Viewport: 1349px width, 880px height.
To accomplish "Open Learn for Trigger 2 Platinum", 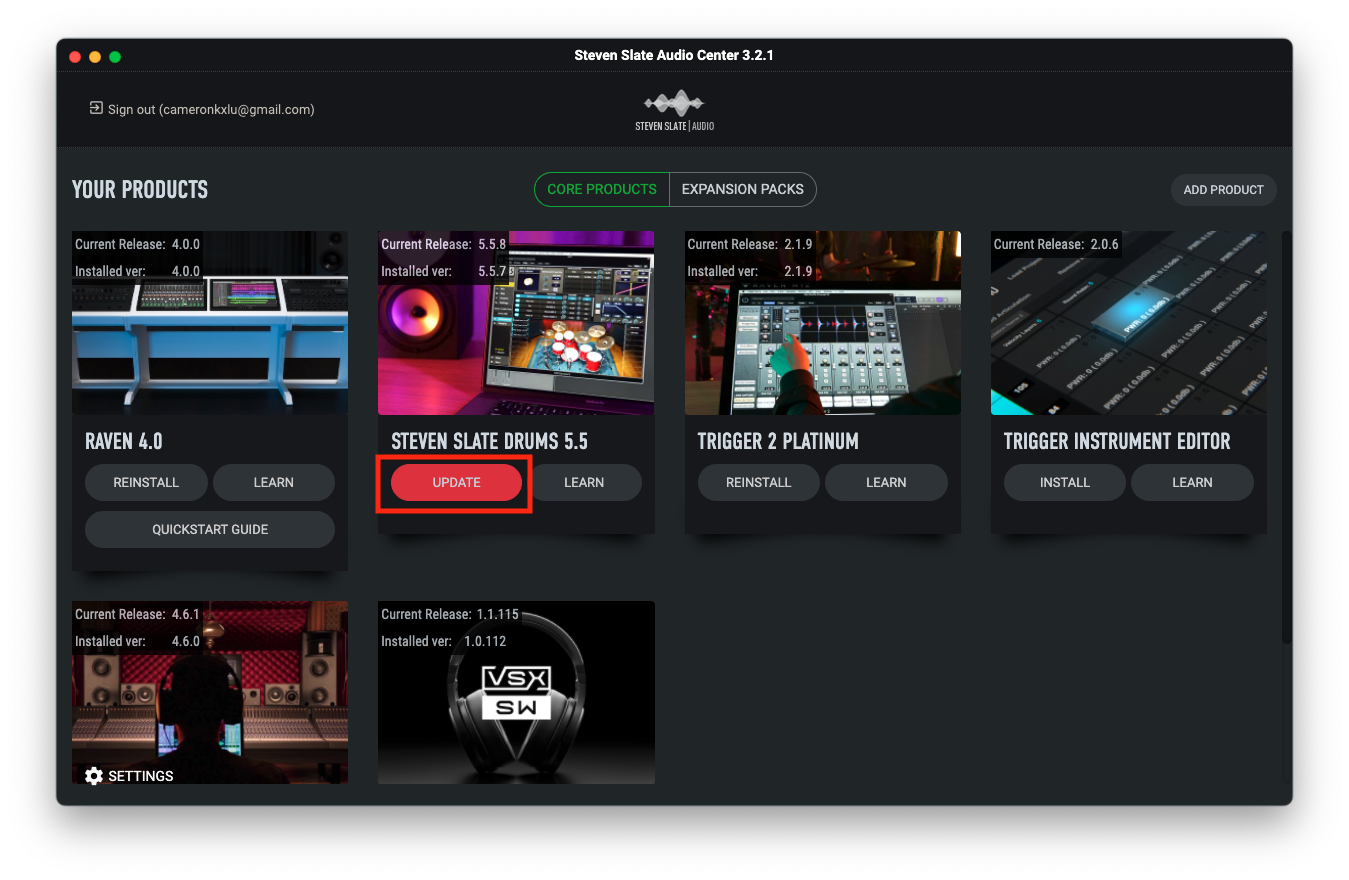I will 886,482.
